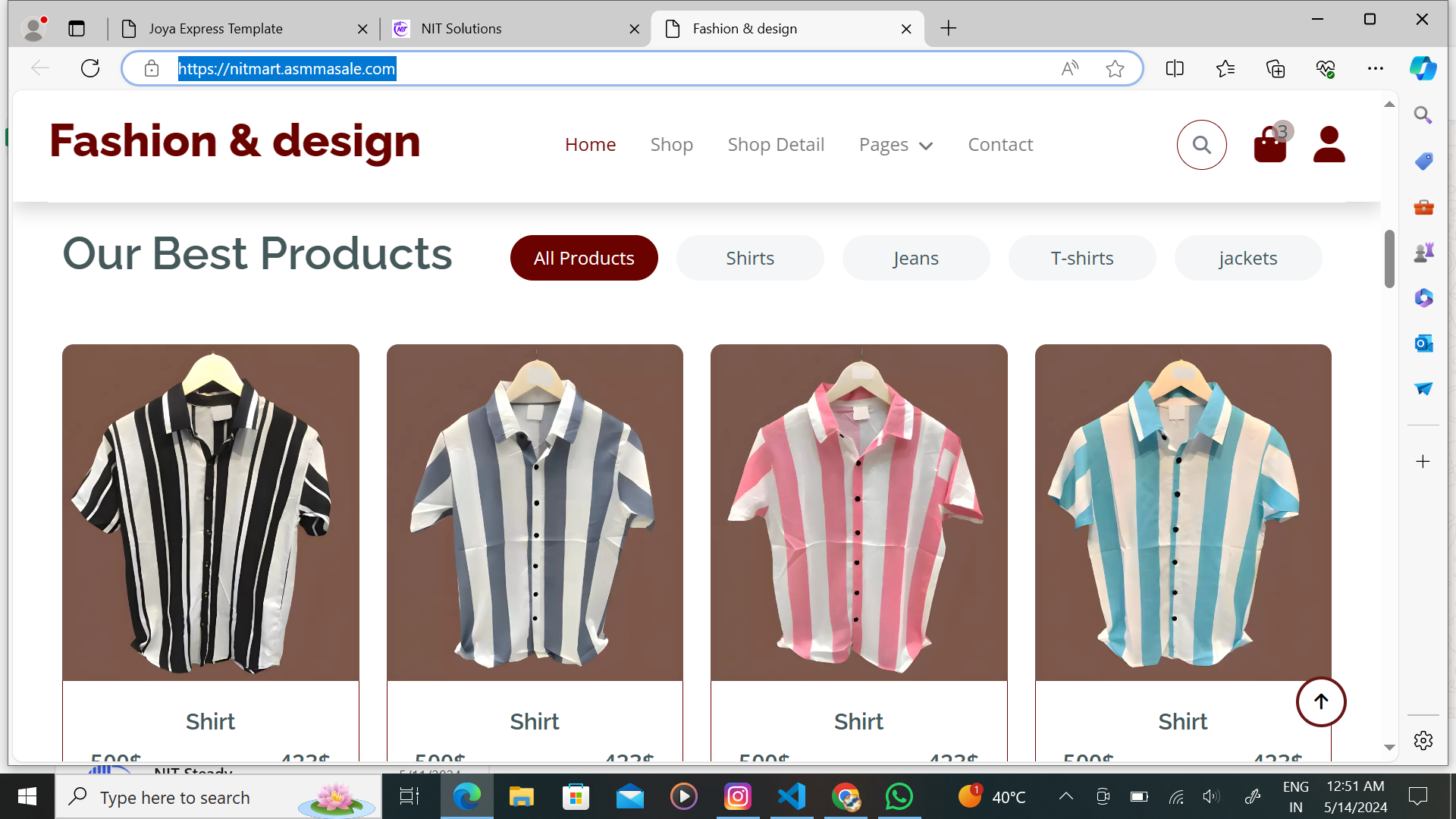Click the search magnifier icon in site header
The height and width of the screenshot is (819, 1456).
coord(1201,145)
